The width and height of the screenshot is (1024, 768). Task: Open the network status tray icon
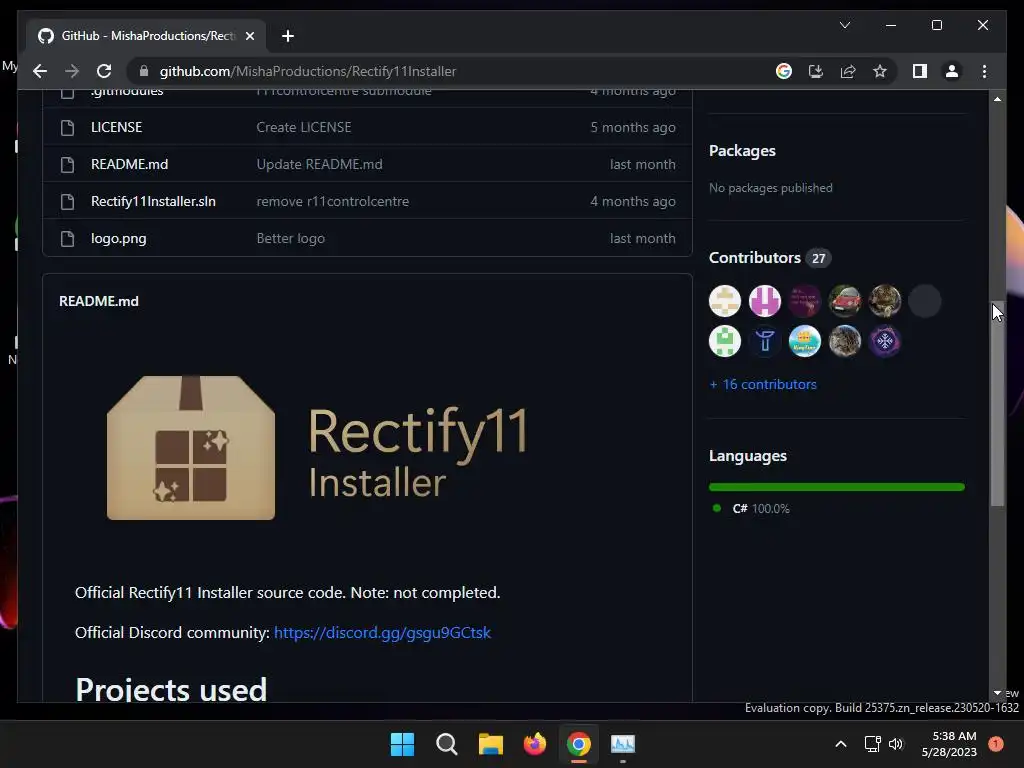pos(872,744)
